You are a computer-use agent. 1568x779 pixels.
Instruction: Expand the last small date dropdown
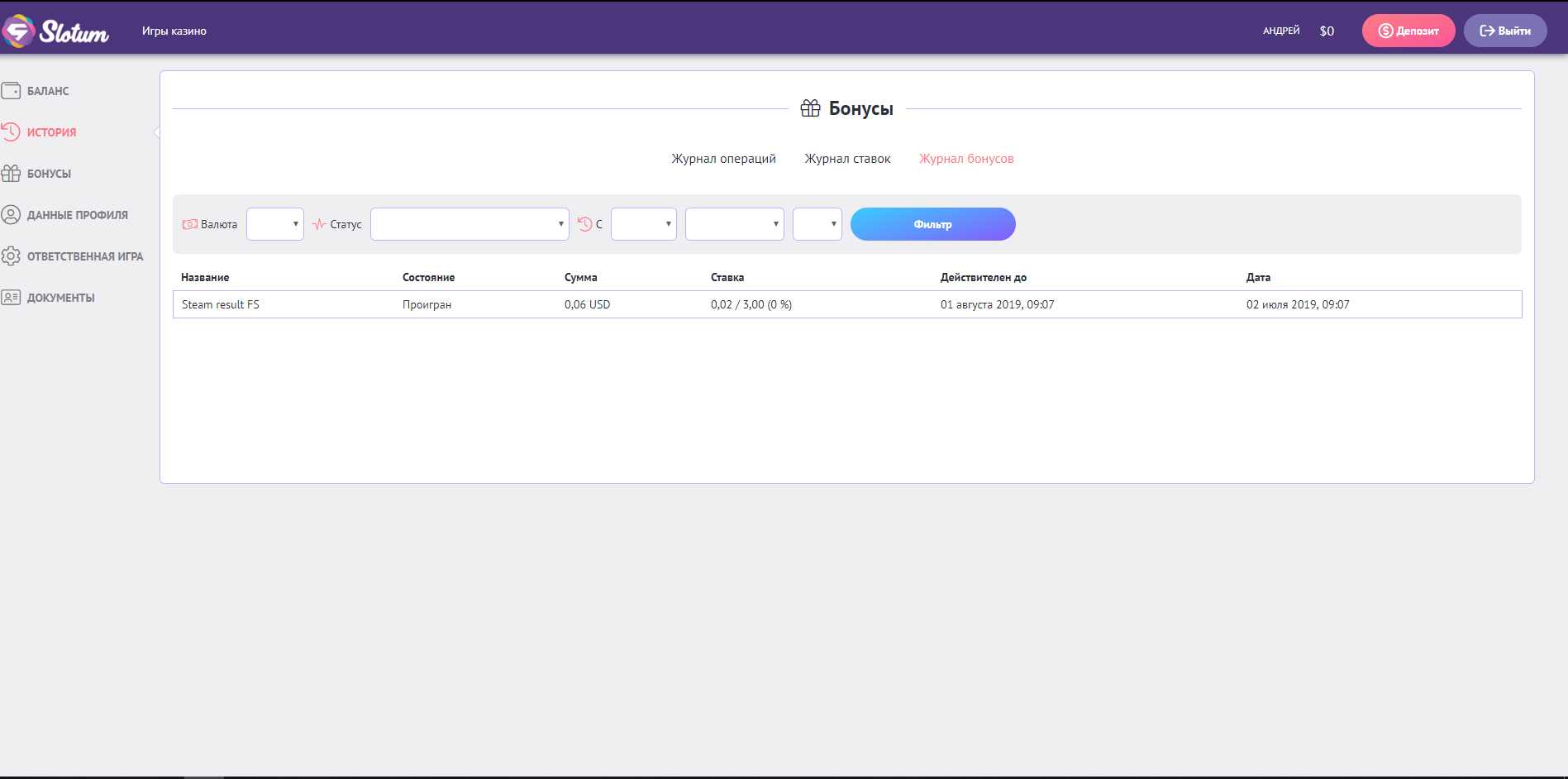(x=817, y=224)
